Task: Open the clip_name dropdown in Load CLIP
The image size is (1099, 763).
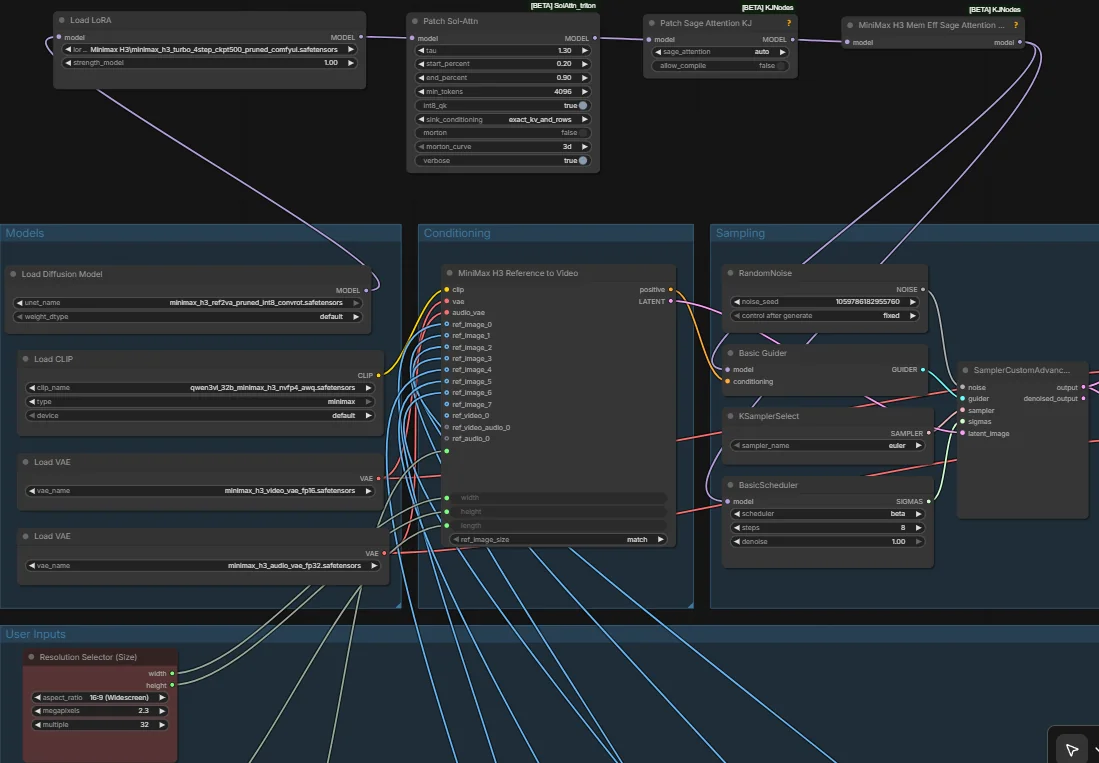Action: (200, 387)
